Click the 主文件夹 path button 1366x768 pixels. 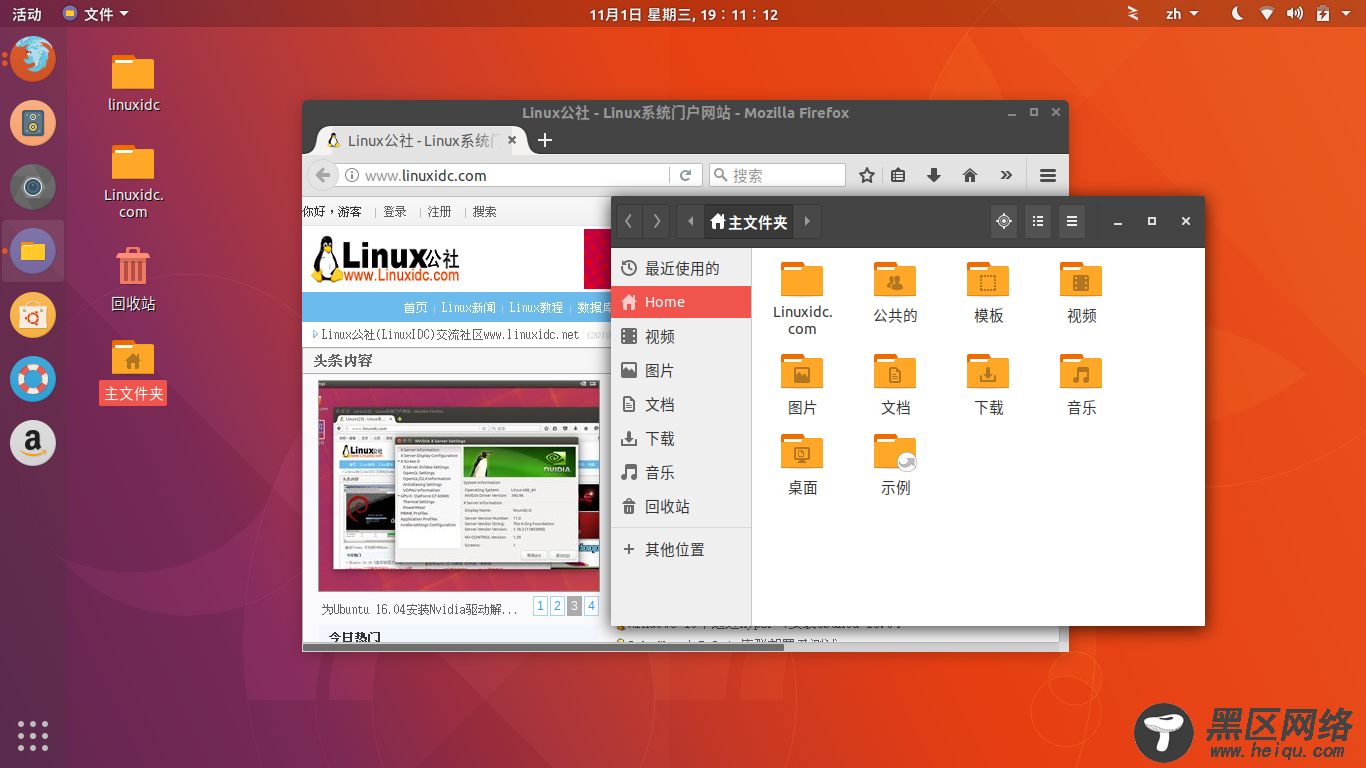click(749, 221)
